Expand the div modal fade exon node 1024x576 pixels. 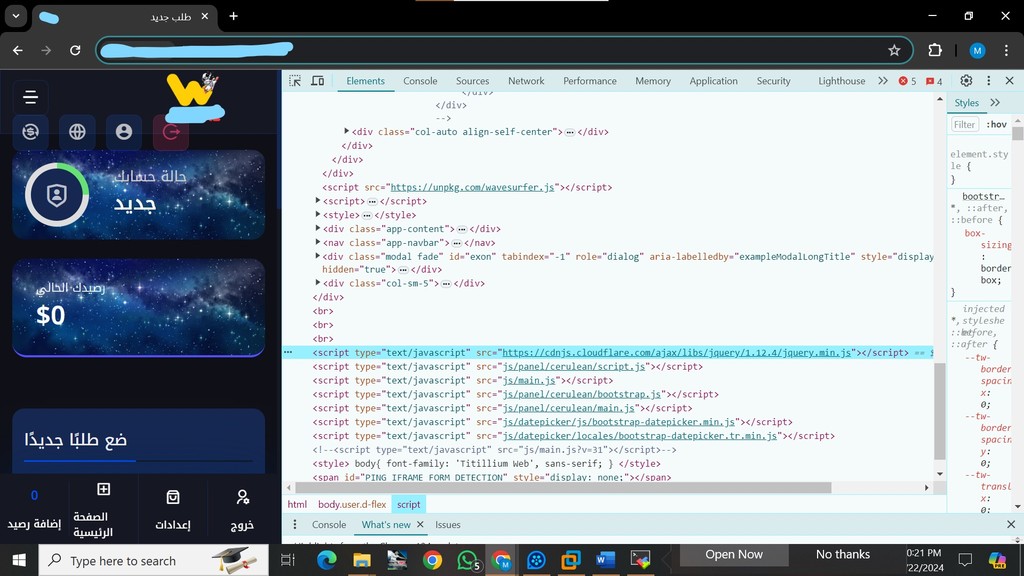pos(318,256)
